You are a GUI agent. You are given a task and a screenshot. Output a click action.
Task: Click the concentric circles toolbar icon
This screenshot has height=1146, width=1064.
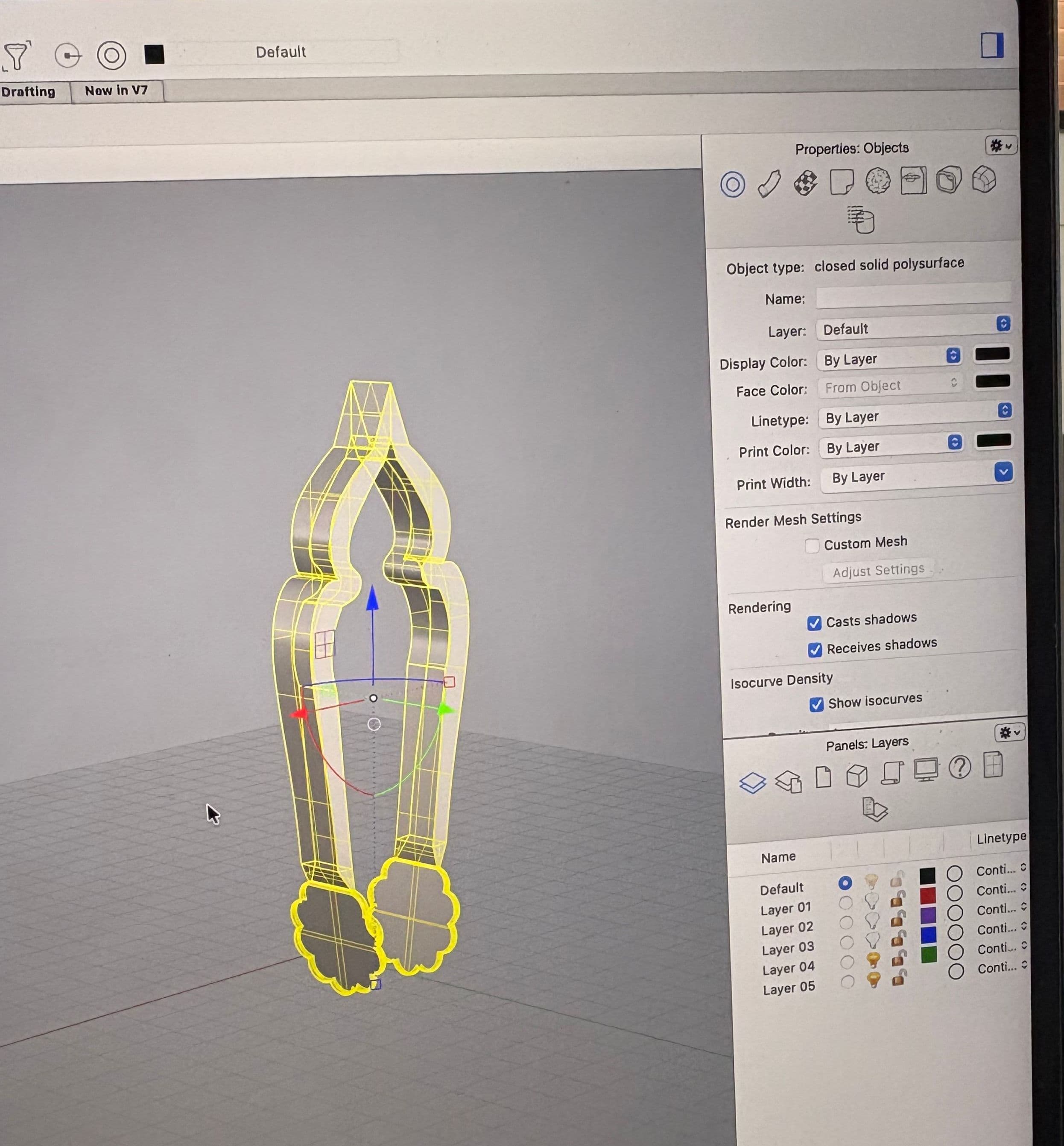coord(112,55)
